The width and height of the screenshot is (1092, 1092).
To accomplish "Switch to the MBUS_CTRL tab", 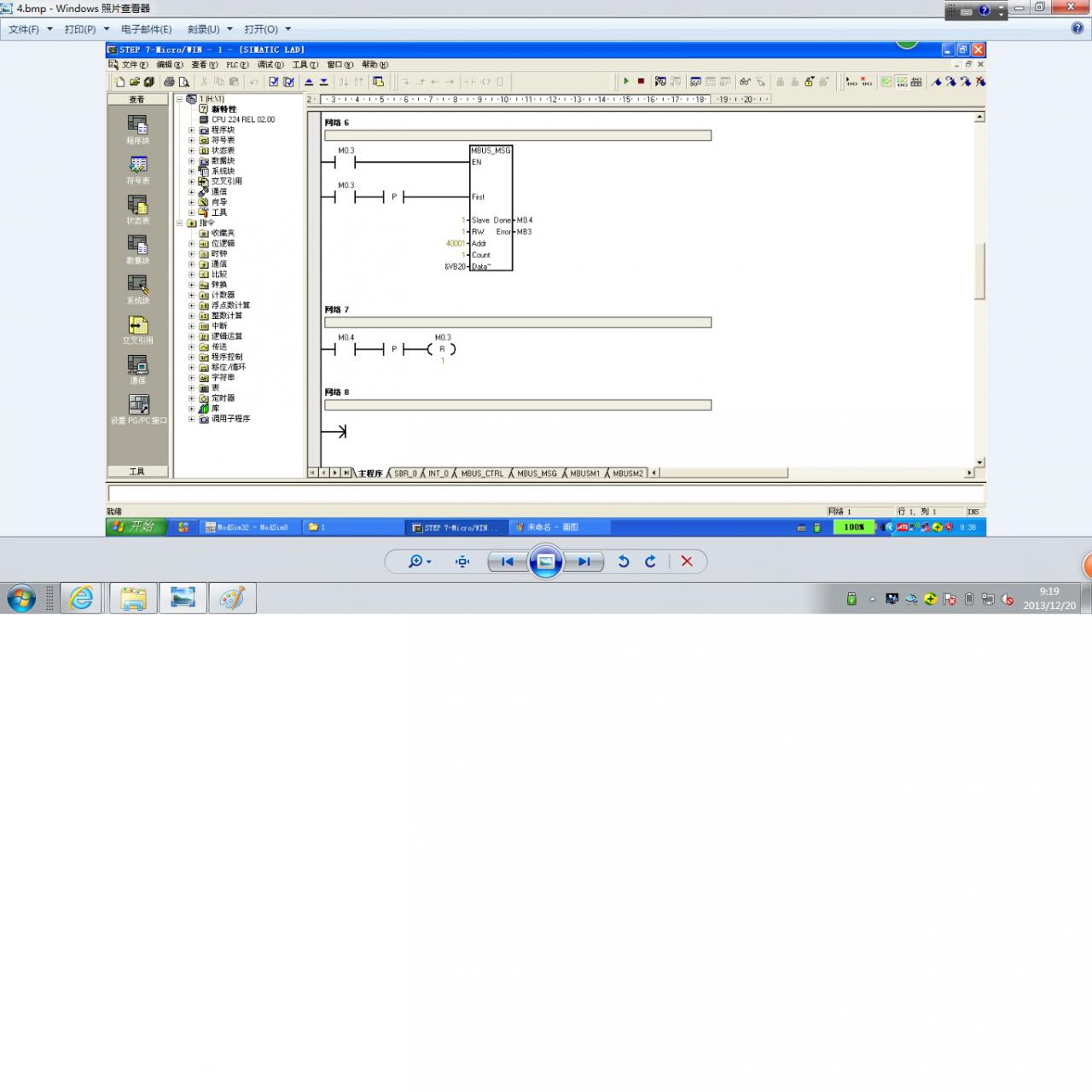I will pyautogui.click(x=482, y=473).
